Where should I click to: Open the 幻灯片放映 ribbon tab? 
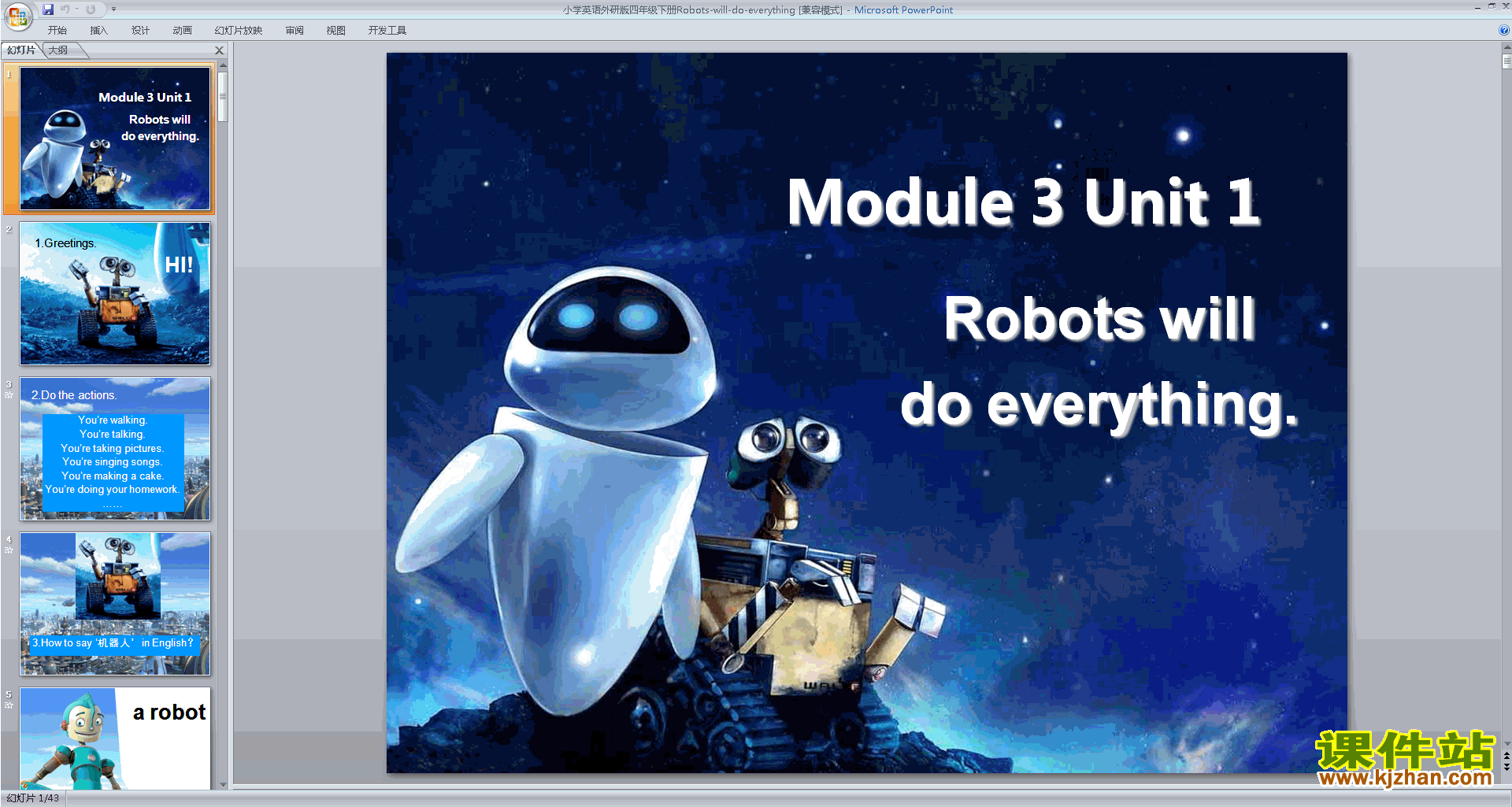239,31
